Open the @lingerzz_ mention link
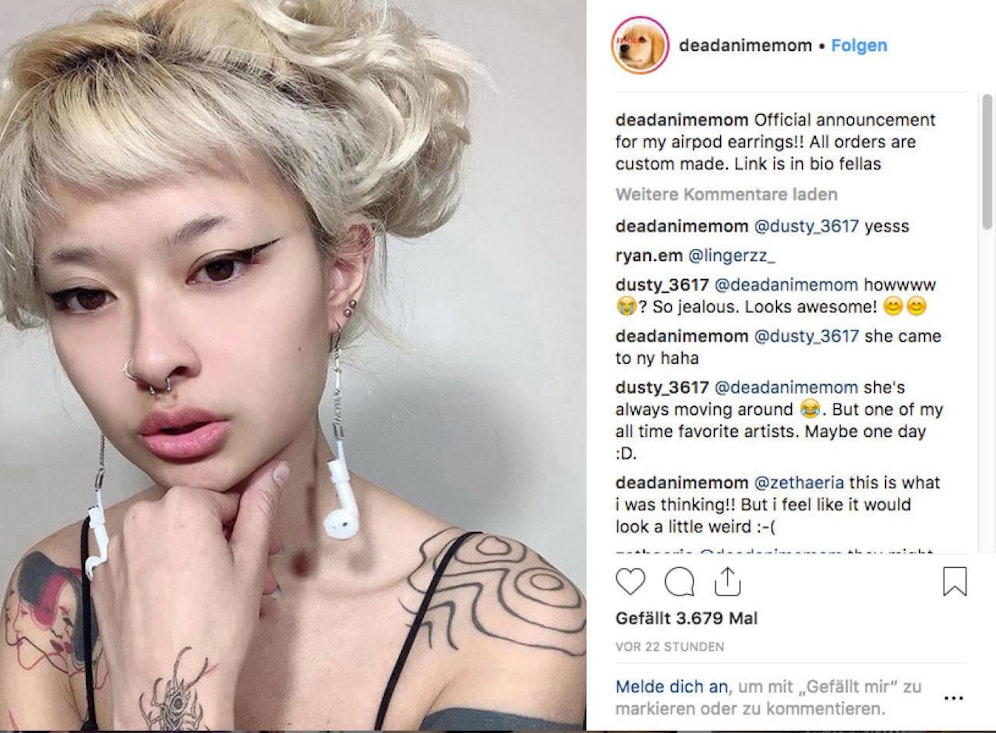 (x=732, y=255)
